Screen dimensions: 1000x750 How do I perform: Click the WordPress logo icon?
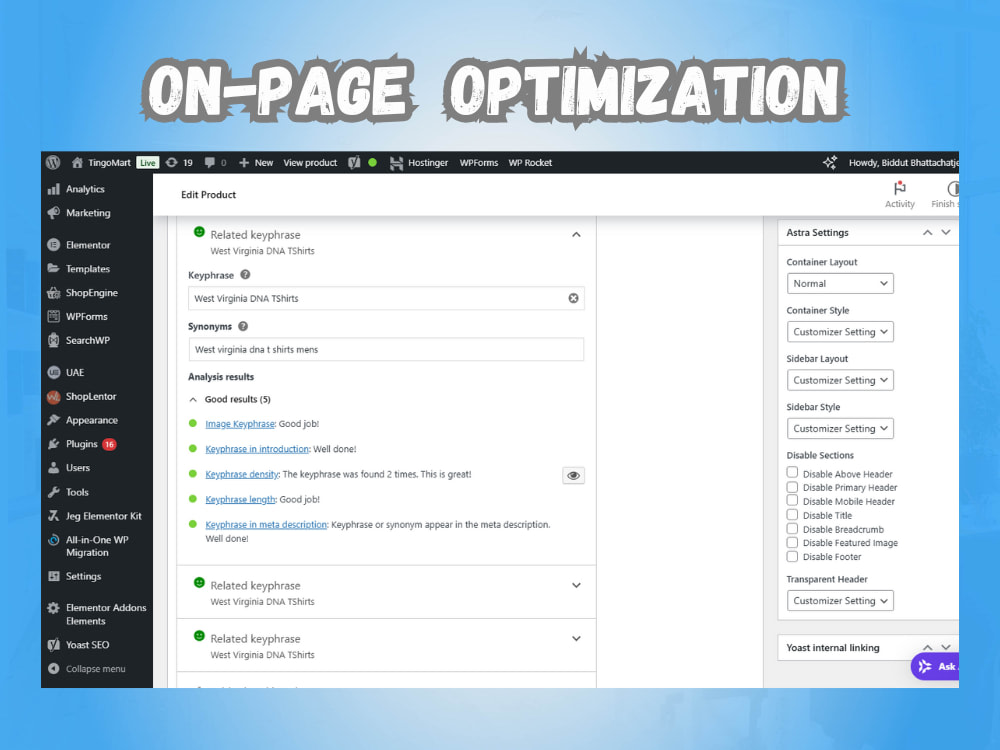(x=53, y=163)
